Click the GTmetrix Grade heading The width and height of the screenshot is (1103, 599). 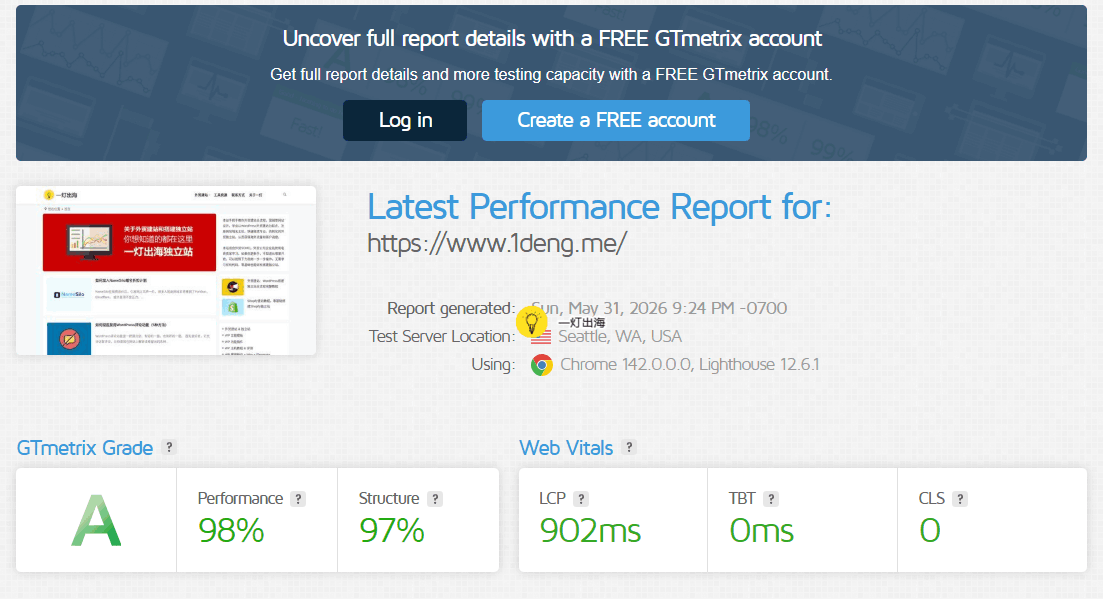[84, 448]
